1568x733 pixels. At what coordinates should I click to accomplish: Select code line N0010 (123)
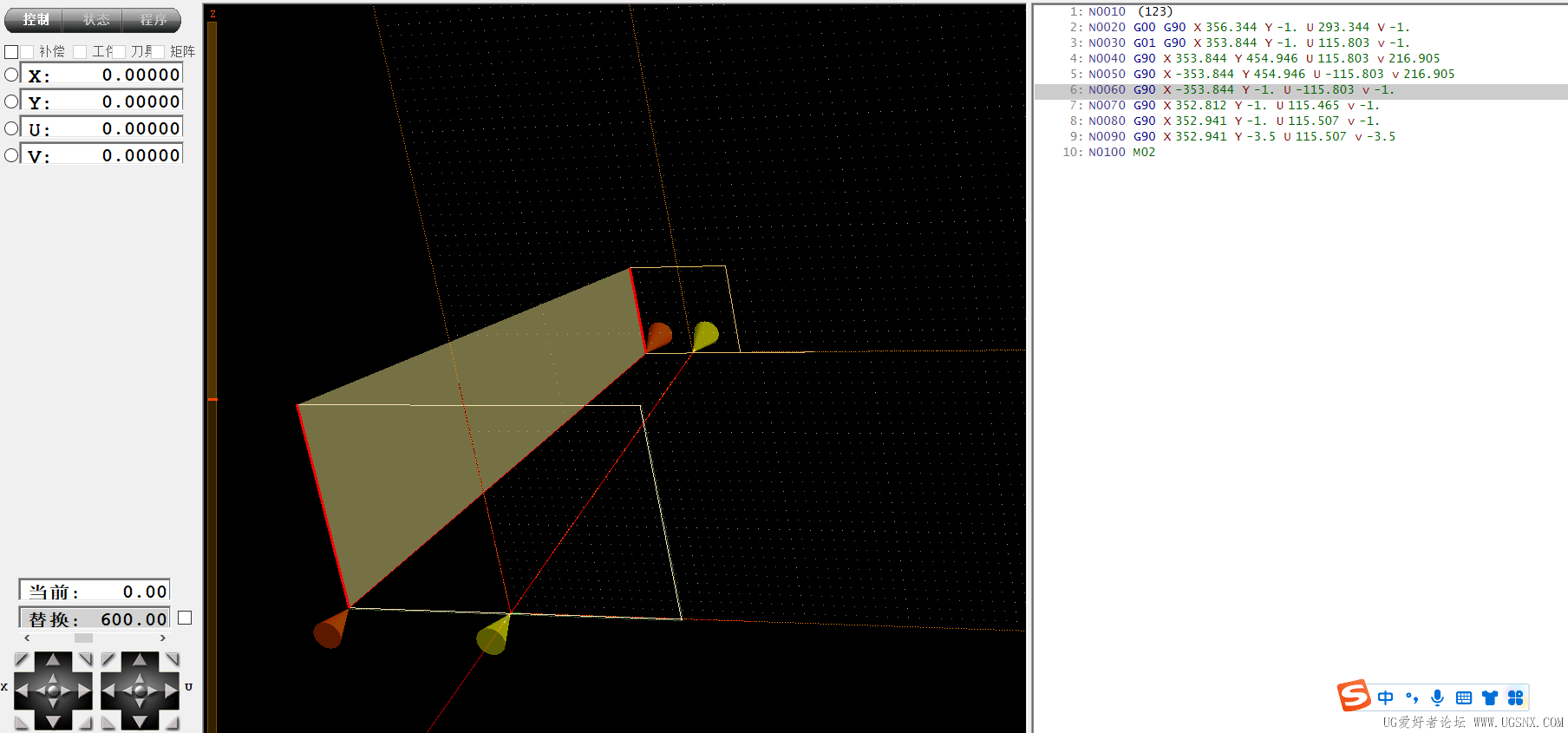[x=1301, y=11]
